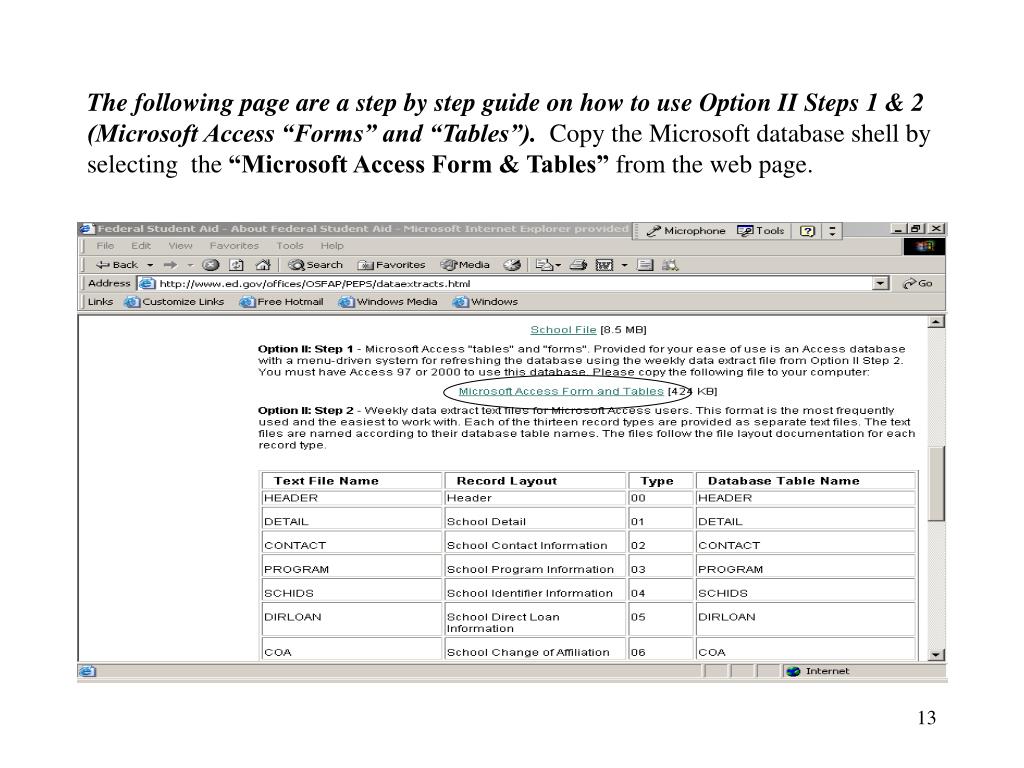1024x768 pixels.
Task: Click the Go button beside address bar
Action: 918,283
